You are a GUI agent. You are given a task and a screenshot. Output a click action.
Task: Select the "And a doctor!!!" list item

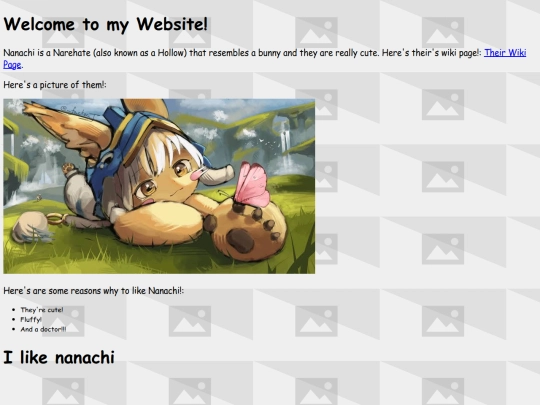43,329
